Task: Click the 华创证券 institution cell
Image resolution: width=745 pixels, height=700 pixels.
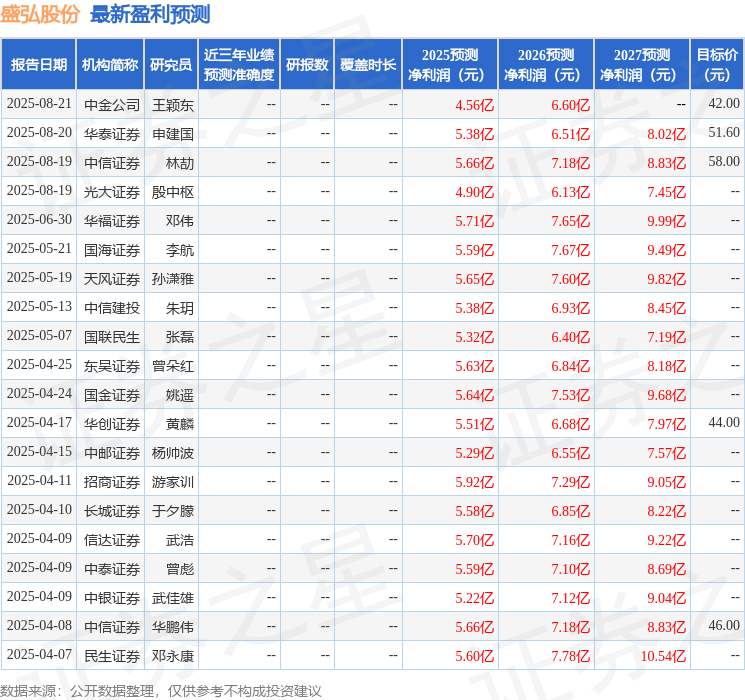Action: pos(112,424)
